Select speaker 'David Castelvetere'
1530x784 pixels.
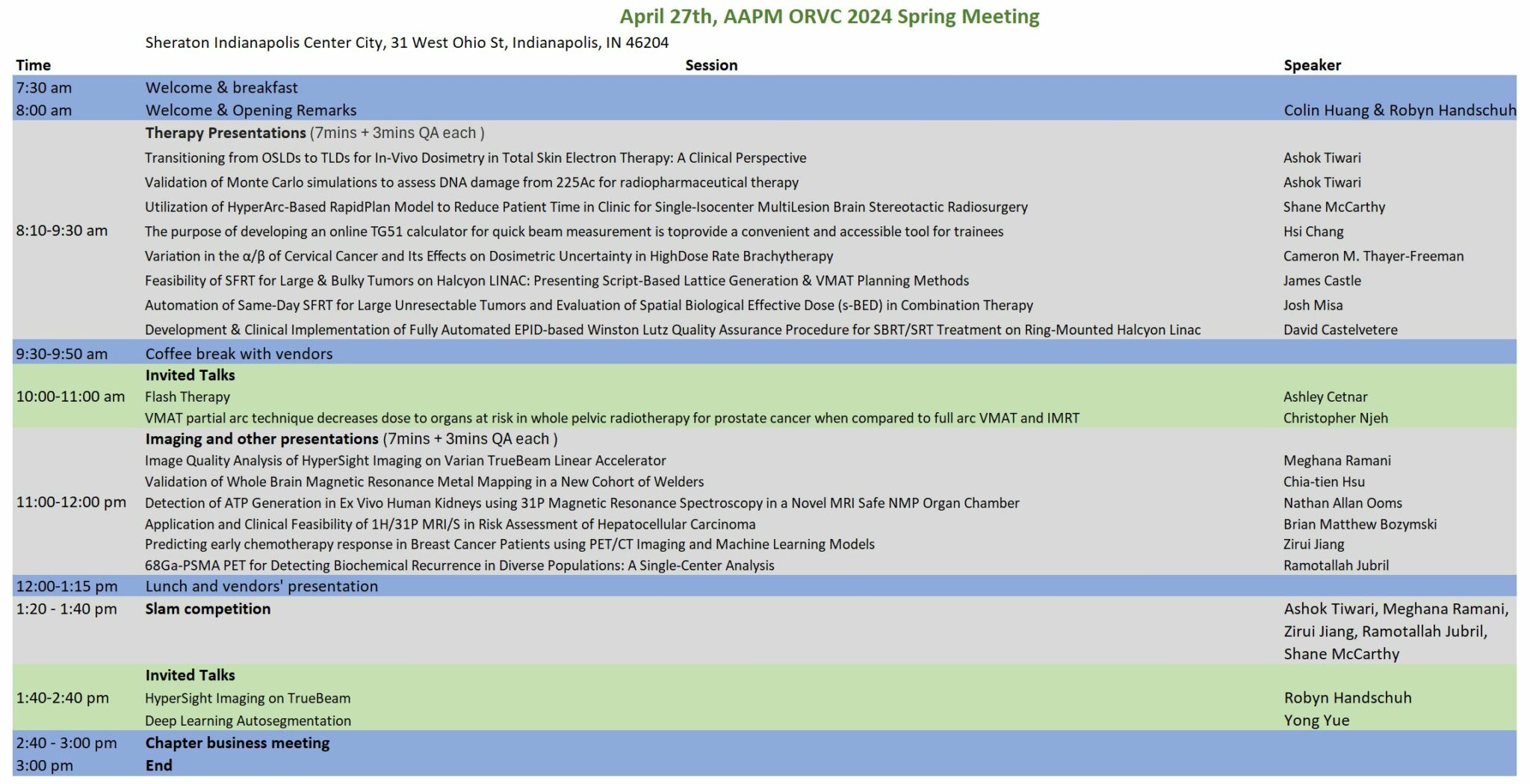pyautogui.click(x=1340, y=329)
